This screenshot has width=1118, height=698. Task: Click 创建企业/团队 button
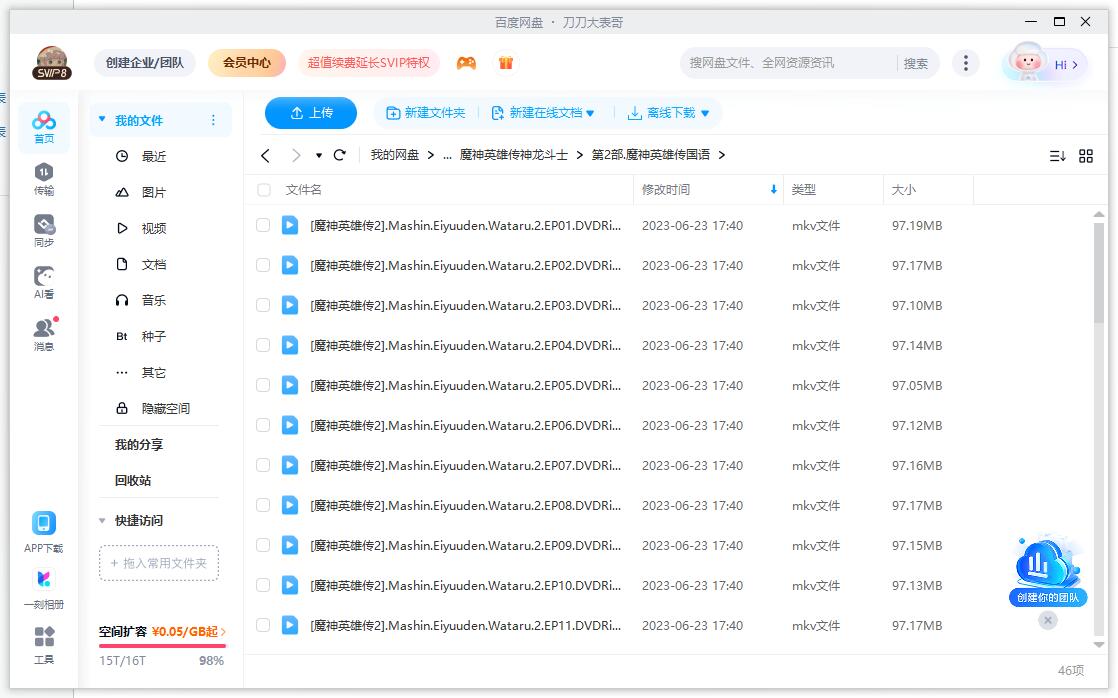pos(145,63)
